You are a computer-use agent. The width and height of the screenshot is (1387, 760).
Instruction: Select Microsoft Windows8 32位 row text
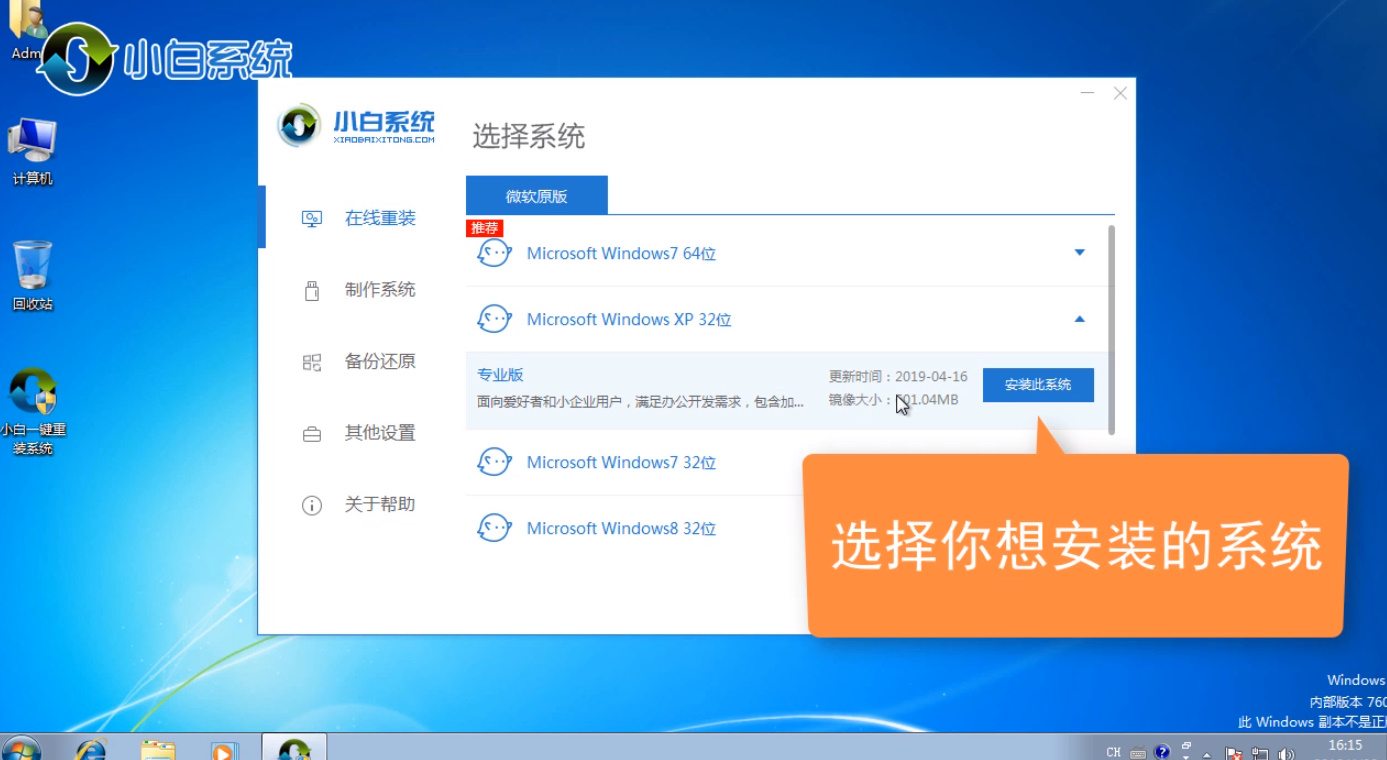(x=621, y=529)
